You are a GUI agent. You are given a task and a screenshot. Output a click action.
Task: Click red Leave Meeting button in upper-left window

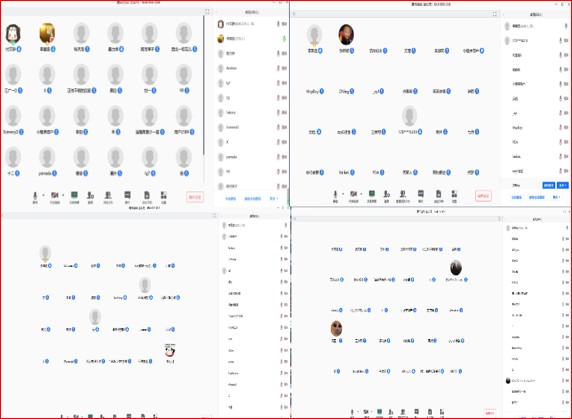tap(195, 197)
